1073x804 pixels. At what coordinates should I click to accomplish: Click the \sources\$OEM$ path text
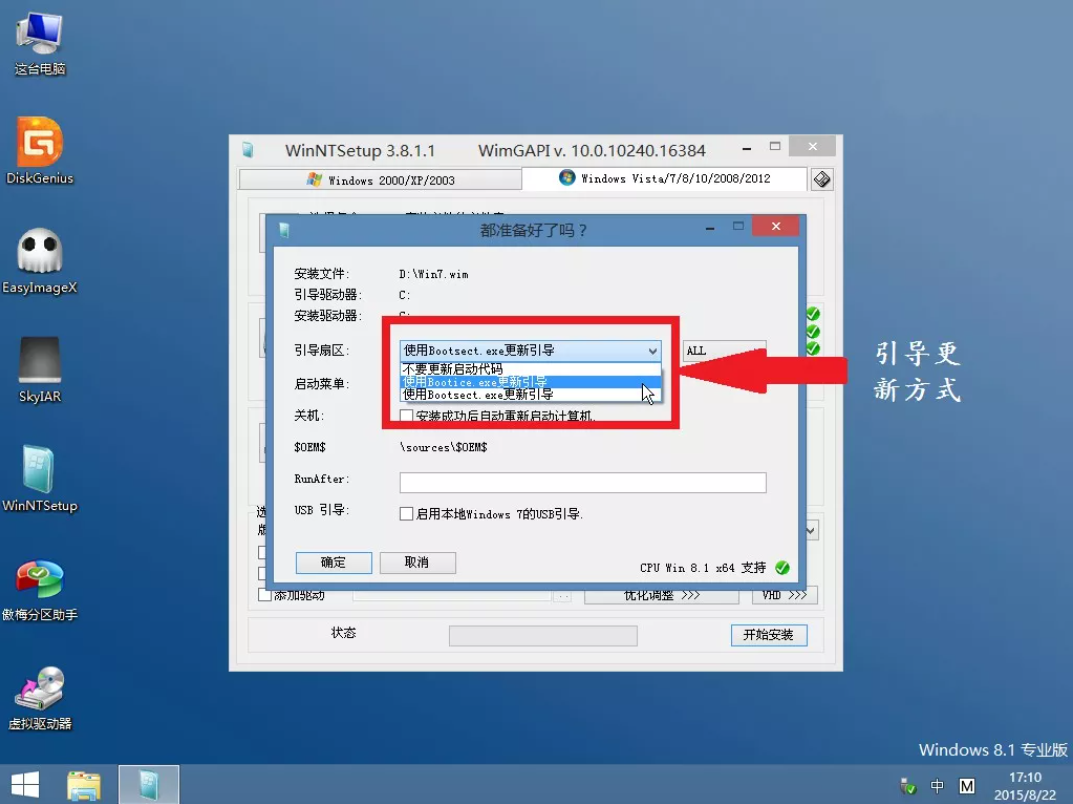coord(443,448)
